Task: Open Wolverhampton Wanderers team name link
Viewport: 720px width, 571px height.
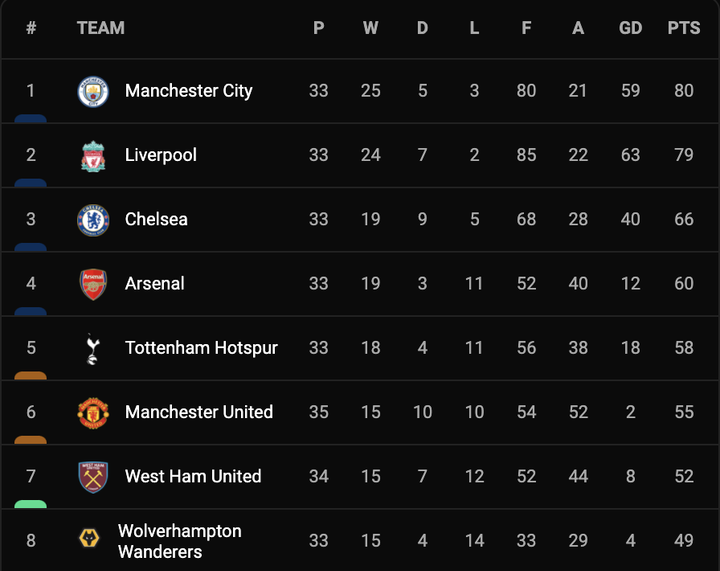Action: pyautogui.click(x=180, y=541)
